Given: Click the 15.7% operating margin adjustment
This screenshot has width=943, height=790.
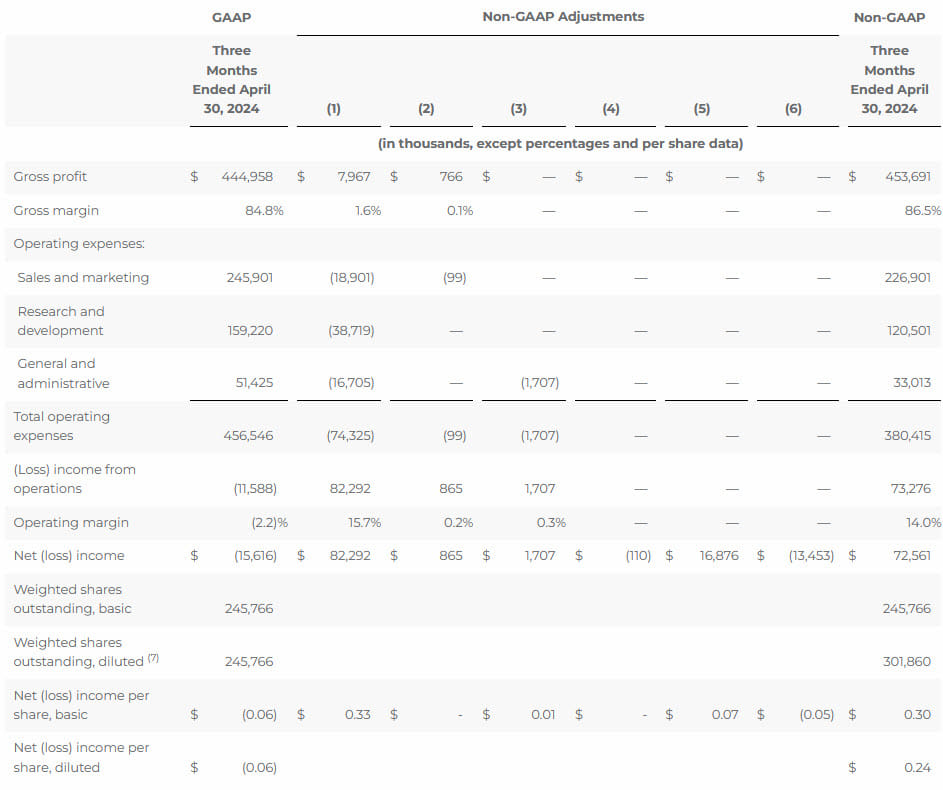Looking at the screenshot, I should (x=364, y=523).
